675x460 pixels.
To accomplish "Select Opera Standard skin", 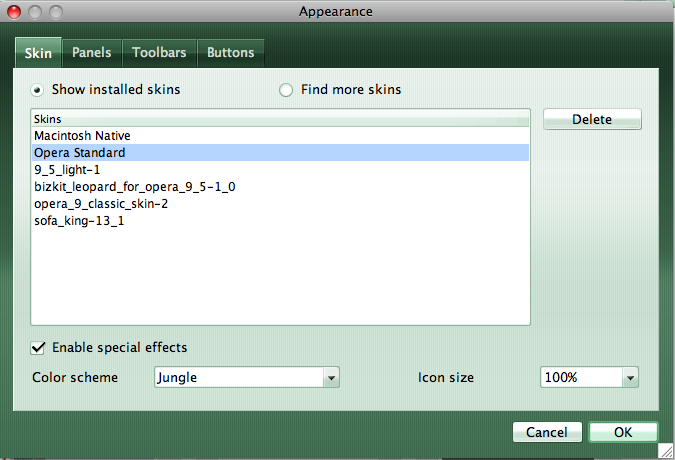I will tap(280, 153).
